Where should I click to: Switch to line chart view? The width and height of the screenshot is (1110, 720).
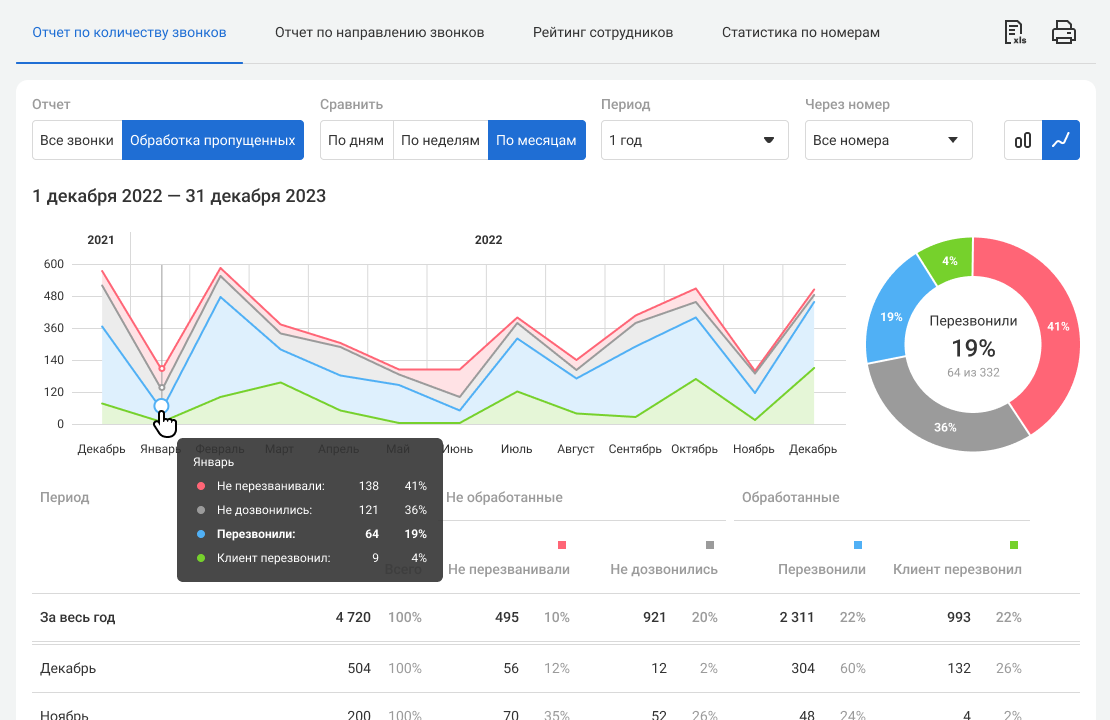point(1061,141)
